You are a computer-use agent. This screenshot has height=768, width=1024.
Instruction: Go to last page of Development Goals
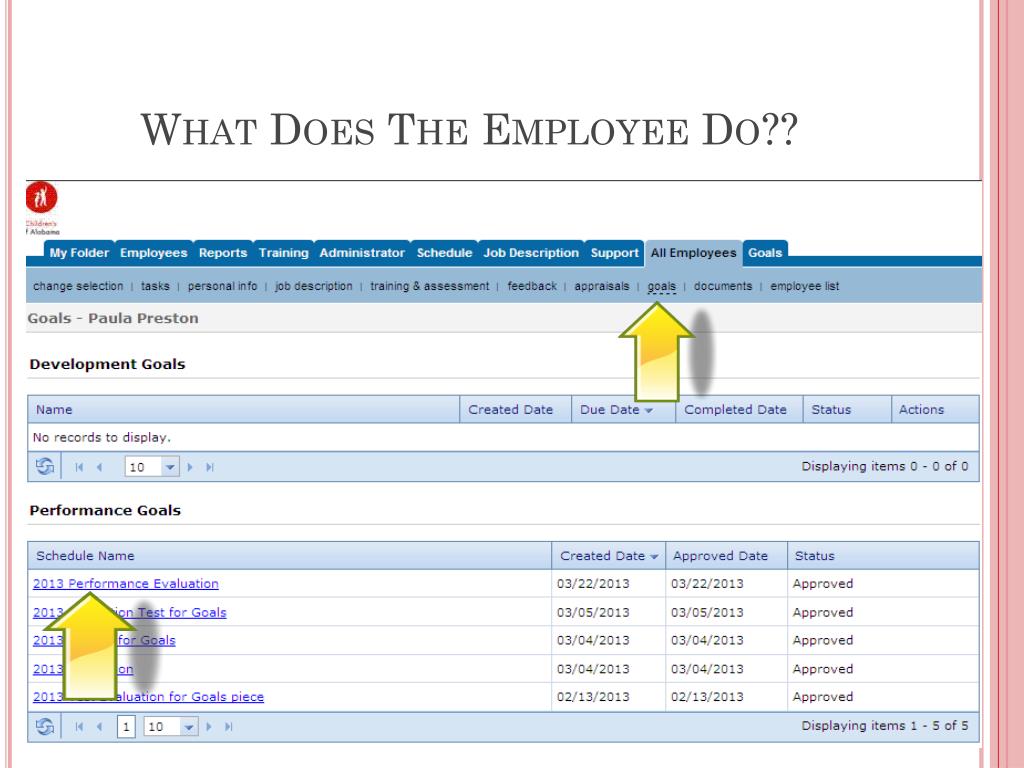click(210, 467)
